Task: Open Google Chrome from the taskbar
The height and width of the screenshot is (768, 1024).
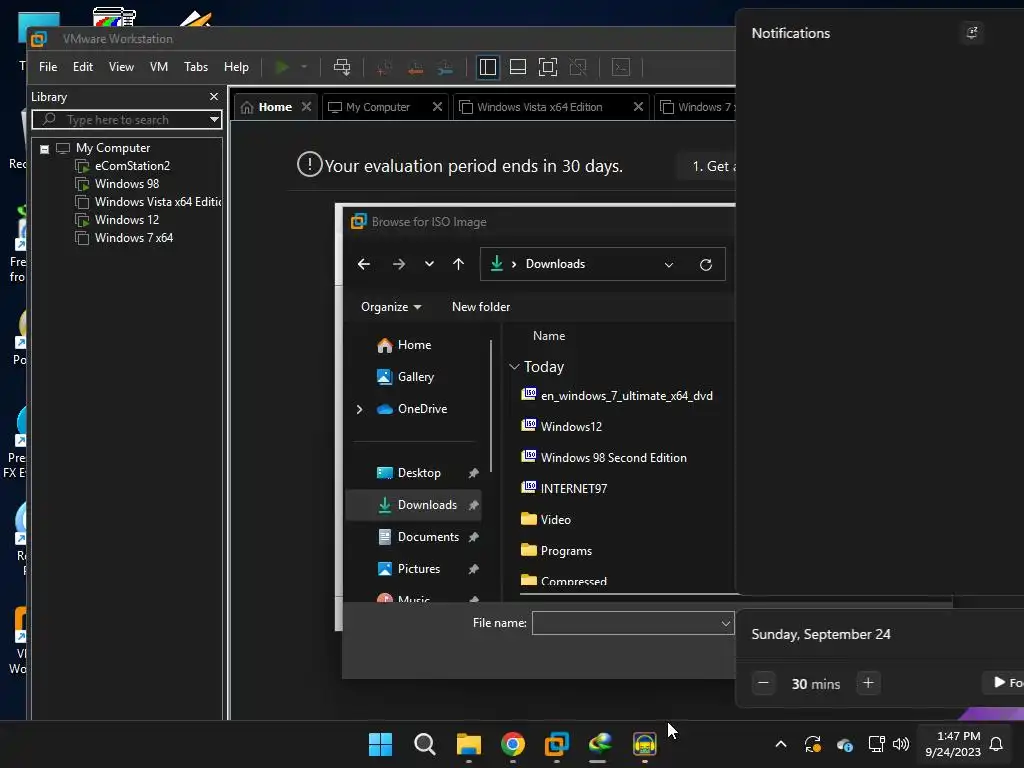Action: pyautogui.click(x=513, y=744)
